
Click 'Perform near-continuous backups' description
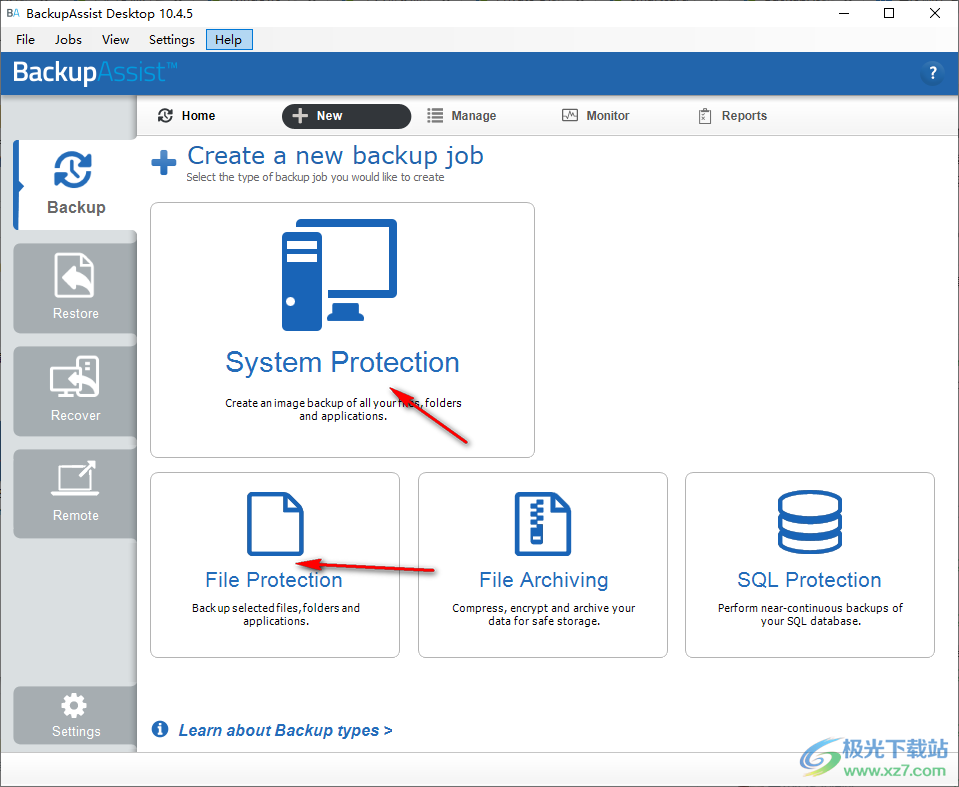(810, 614)
